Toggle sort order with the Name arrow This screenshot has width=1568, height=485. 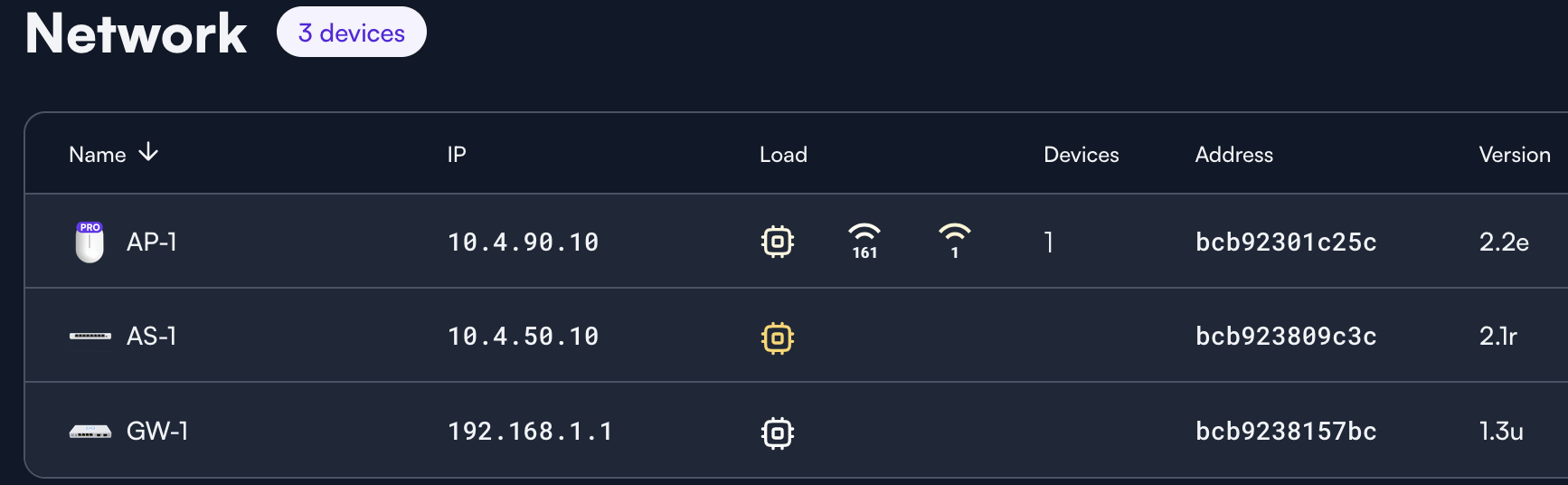pos(148,153)
